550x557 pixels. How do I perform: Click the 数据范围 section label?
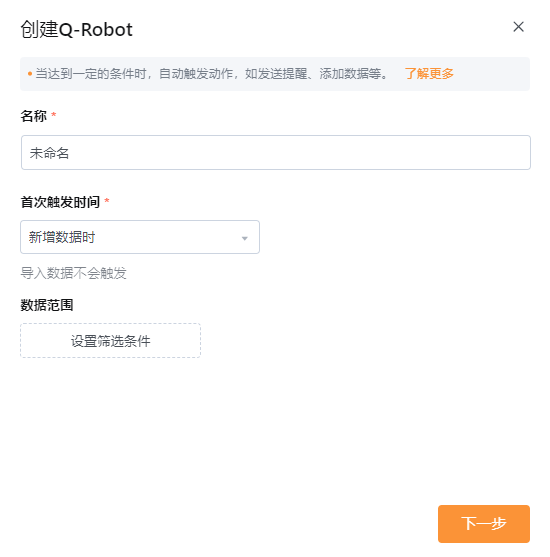[x=47, y=305]
